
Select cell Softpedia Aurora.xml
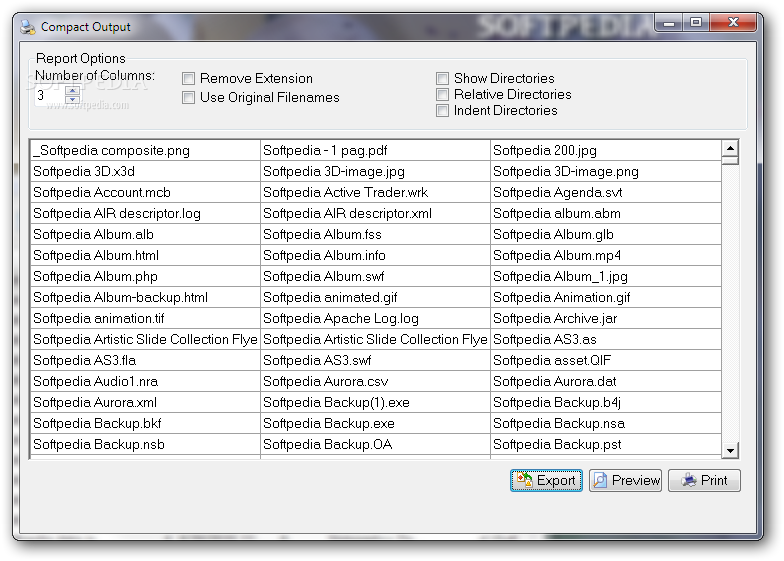pyautogui.click(x=145, y=402)
